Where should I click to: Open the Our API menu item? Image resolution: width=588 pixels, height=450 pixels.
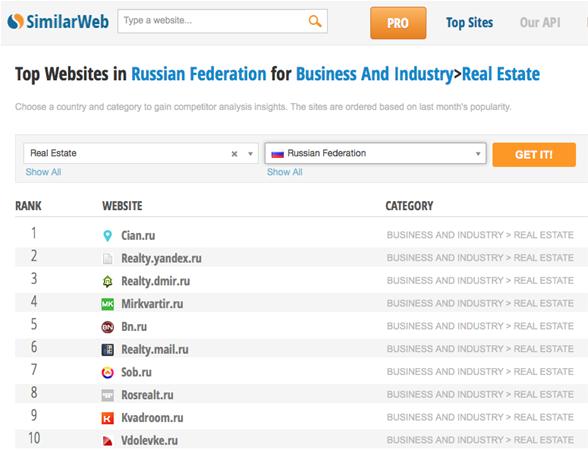540,22
